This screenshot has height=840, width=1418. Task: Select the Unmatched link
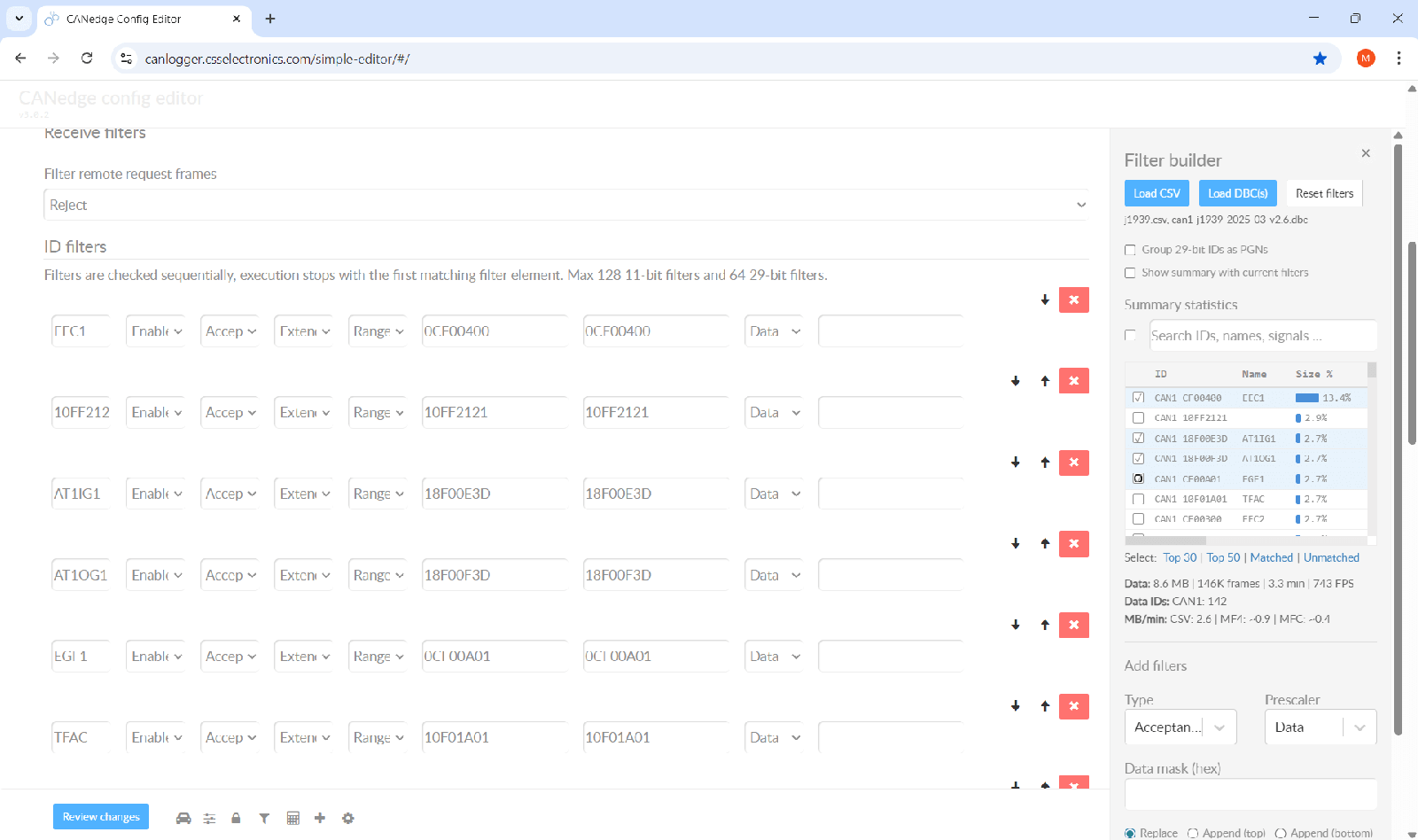pyautogui.click(x=1331, y=557)
